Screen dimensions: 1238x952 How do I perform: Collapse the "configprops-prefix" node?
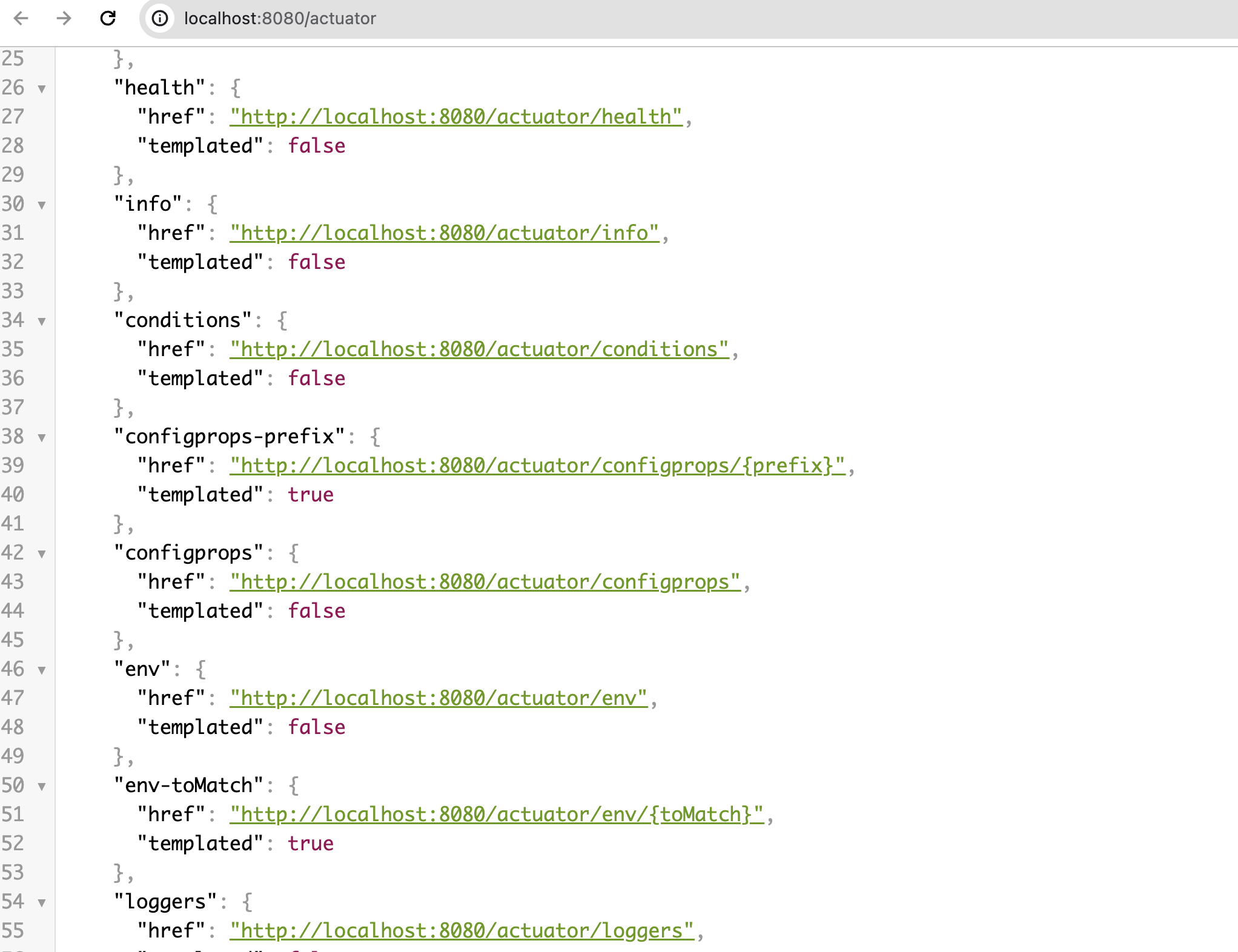pyautogui.click(x=42, y=438)
